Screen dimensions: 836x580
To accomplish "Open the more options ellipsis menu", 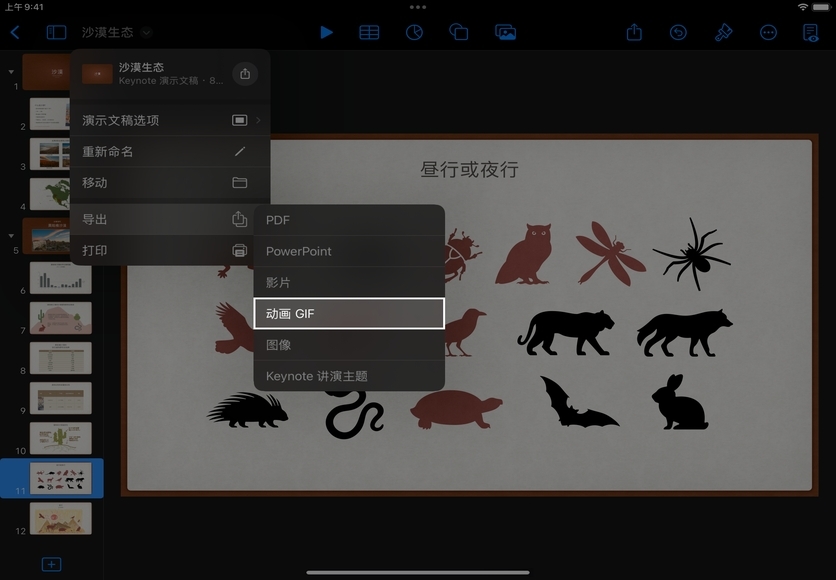I will (x=768, y=32).
